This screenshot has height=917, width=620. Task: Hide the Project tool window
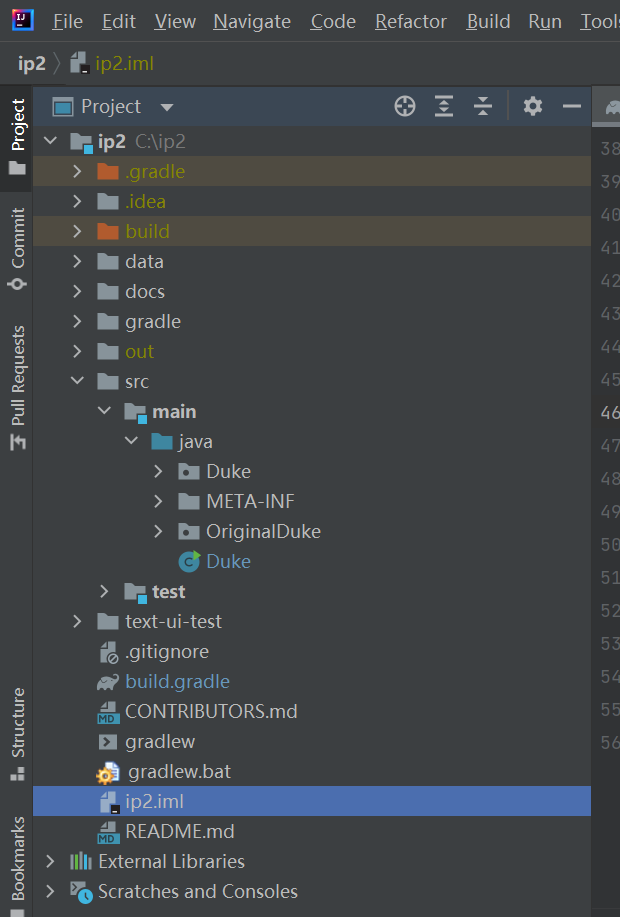(x=572, y=106)
